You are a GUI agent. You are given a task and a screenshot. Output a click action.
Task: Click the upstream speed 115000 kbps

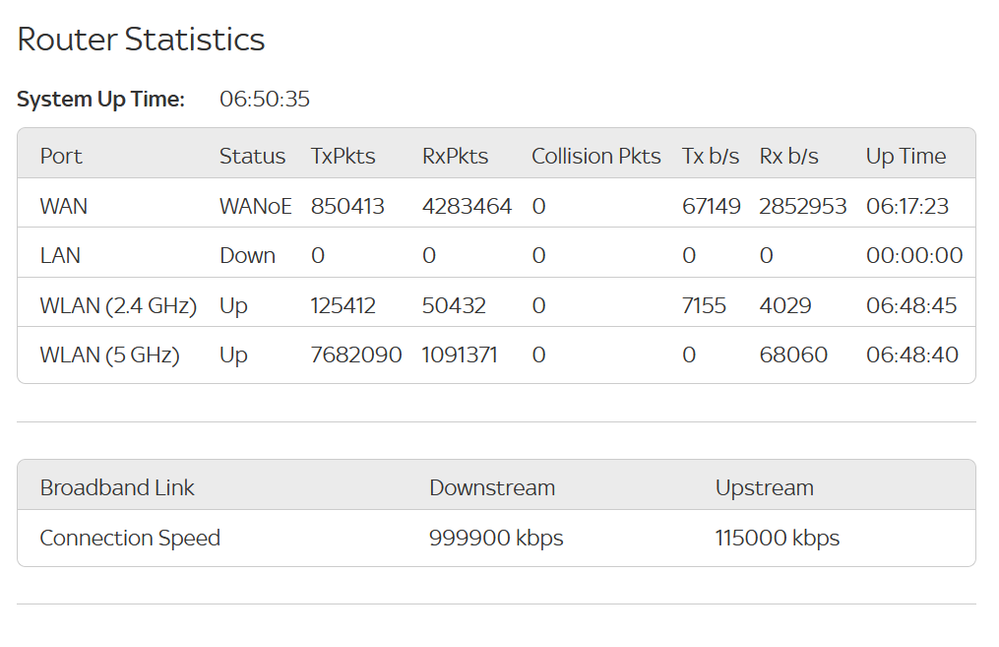point(777,538)
